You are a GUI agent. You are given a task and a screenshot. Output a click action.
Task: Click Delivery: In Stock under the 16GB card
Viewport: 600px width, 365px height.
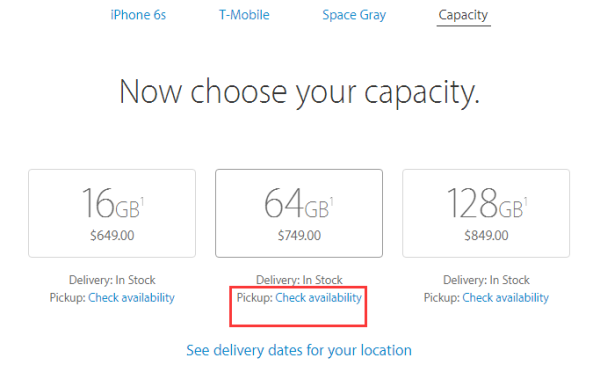[x=112, y=280]
